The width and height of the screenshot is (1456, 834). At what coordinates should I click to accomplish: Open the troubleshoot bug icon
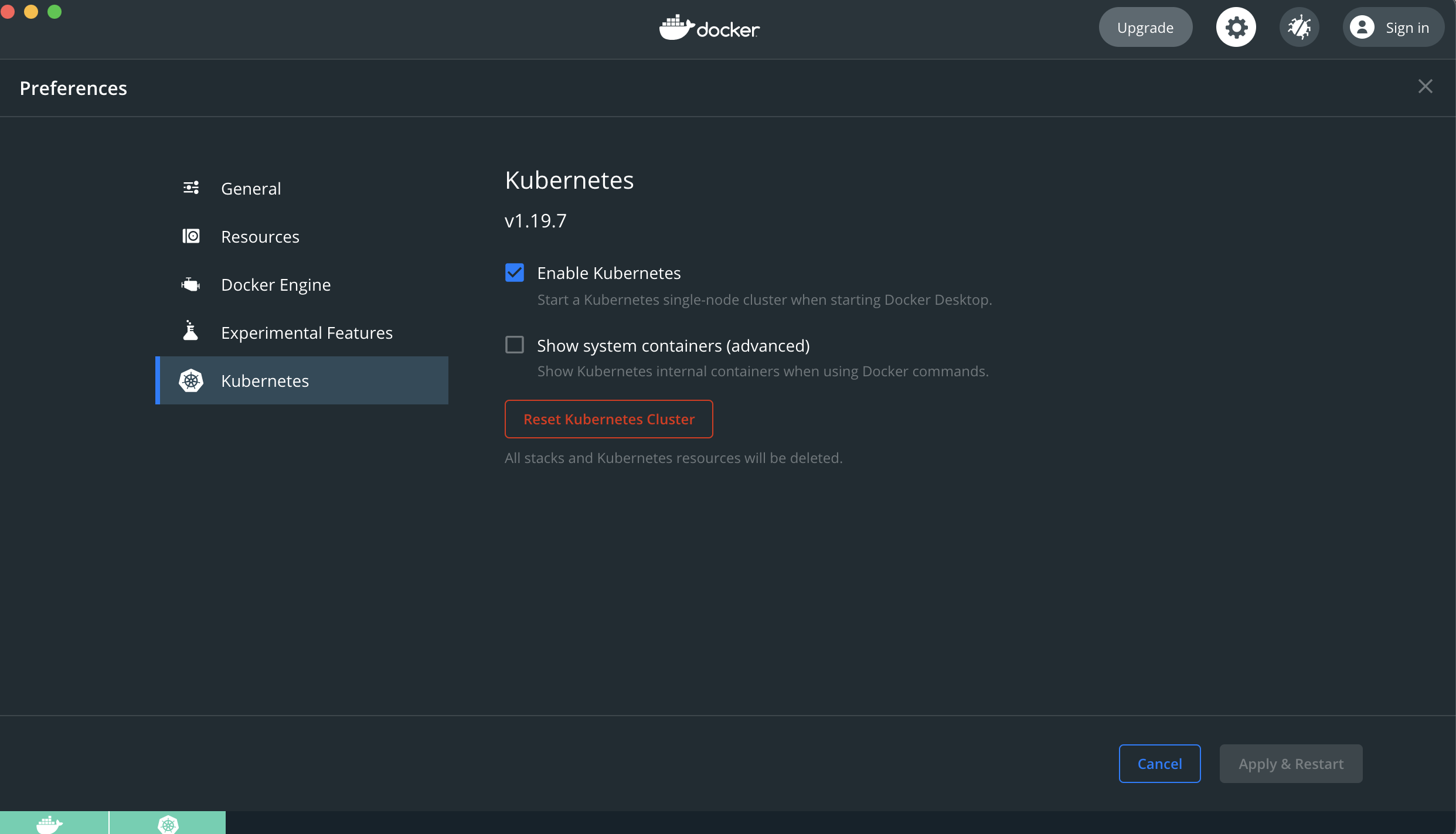(x=1299, y=28)
